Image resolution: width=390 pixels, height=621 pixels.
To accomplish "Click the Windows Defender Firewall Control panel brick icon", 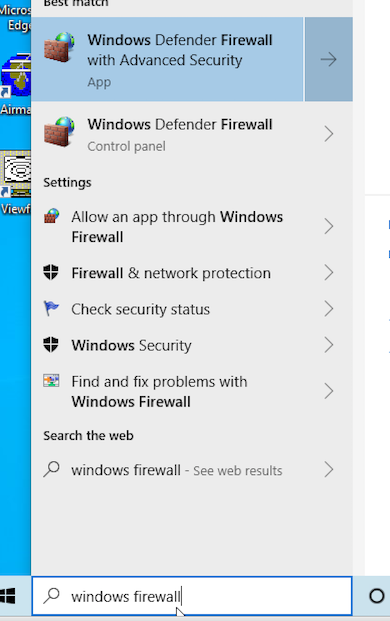I will click(59, 132).
